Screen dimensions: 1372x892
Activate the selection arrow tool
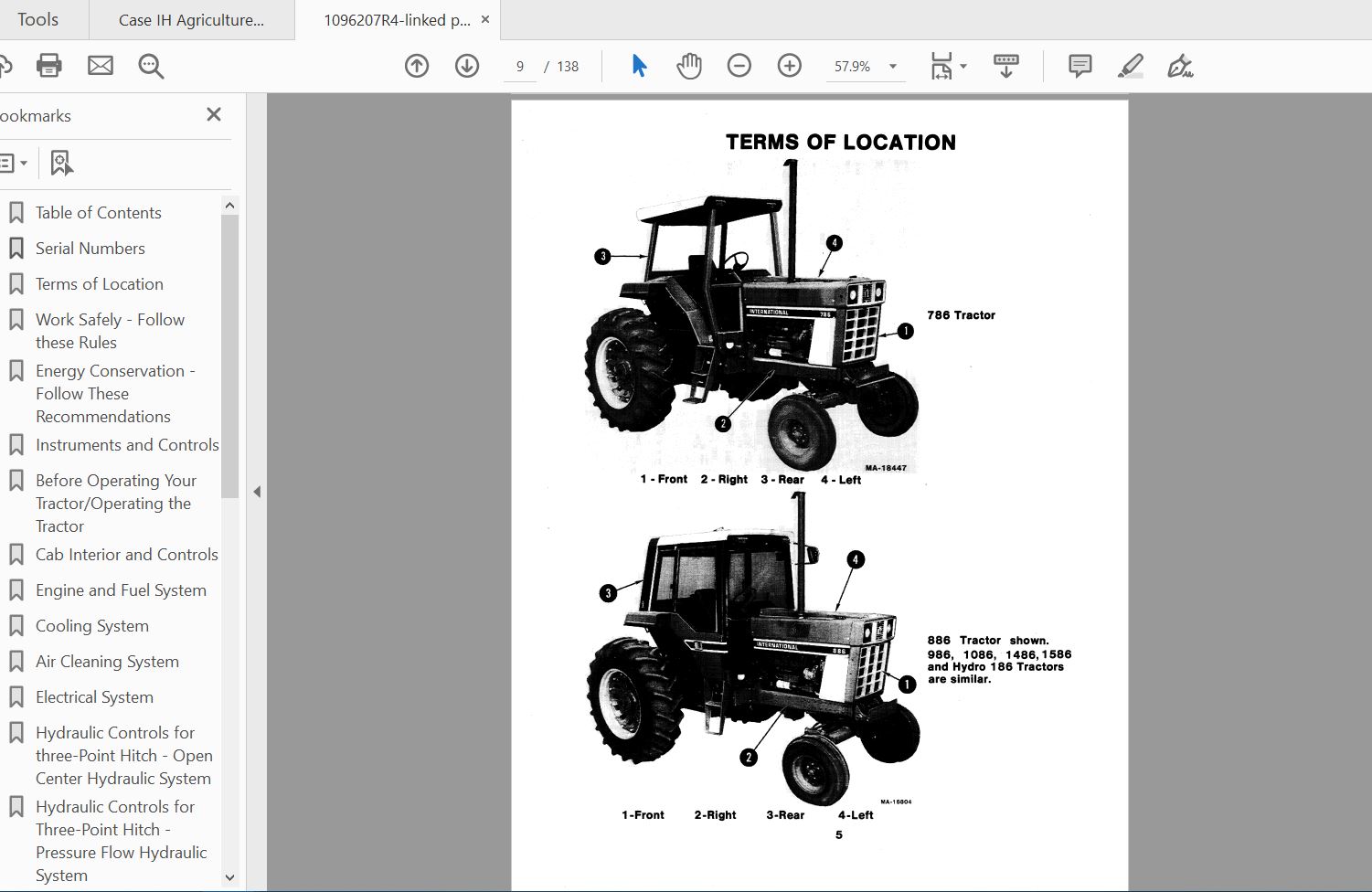[639, 66]
